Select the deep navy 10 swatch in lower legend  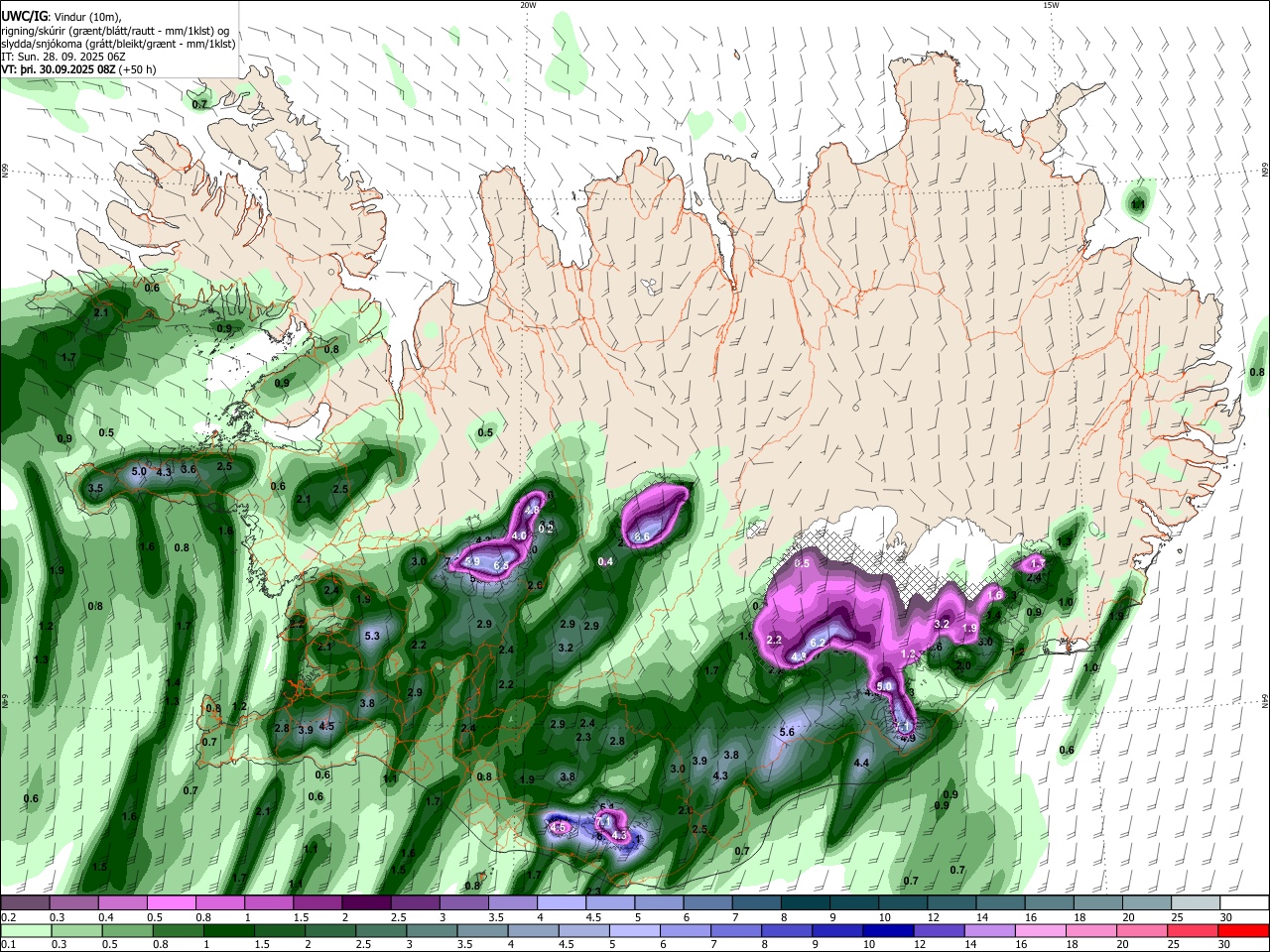pos(889,931)
